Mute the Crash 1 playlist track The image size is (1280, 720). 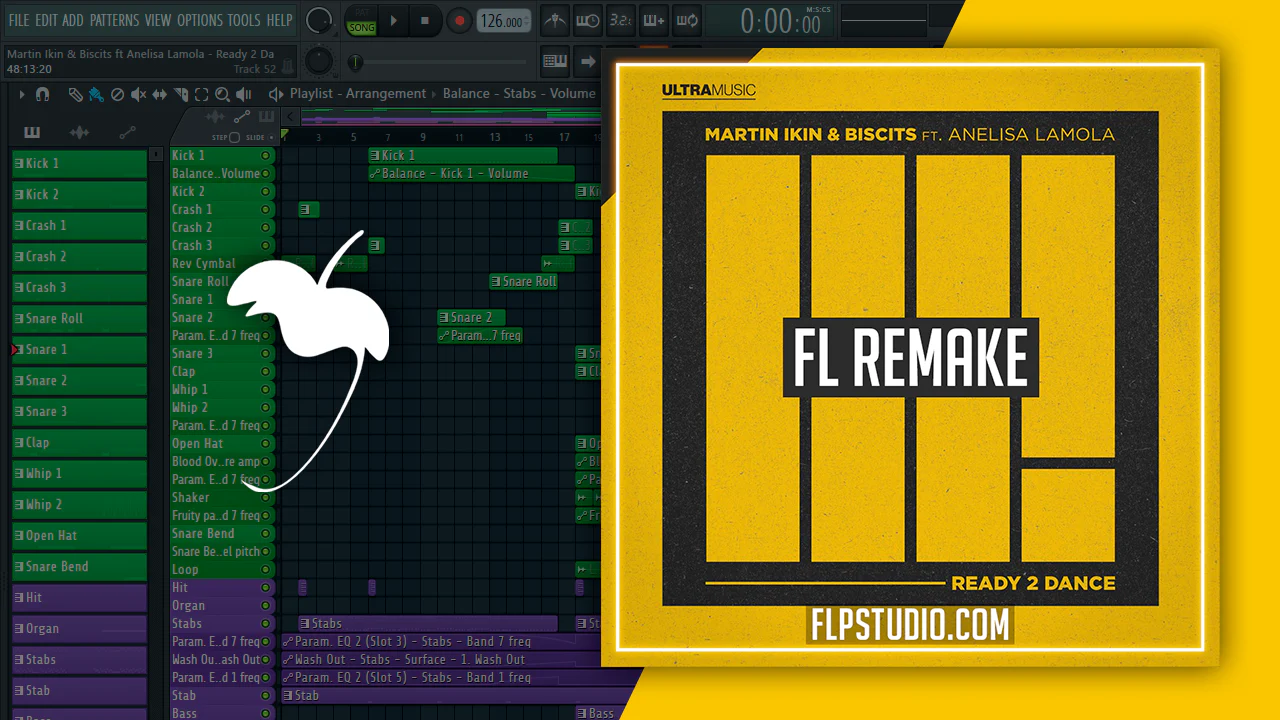266,209
